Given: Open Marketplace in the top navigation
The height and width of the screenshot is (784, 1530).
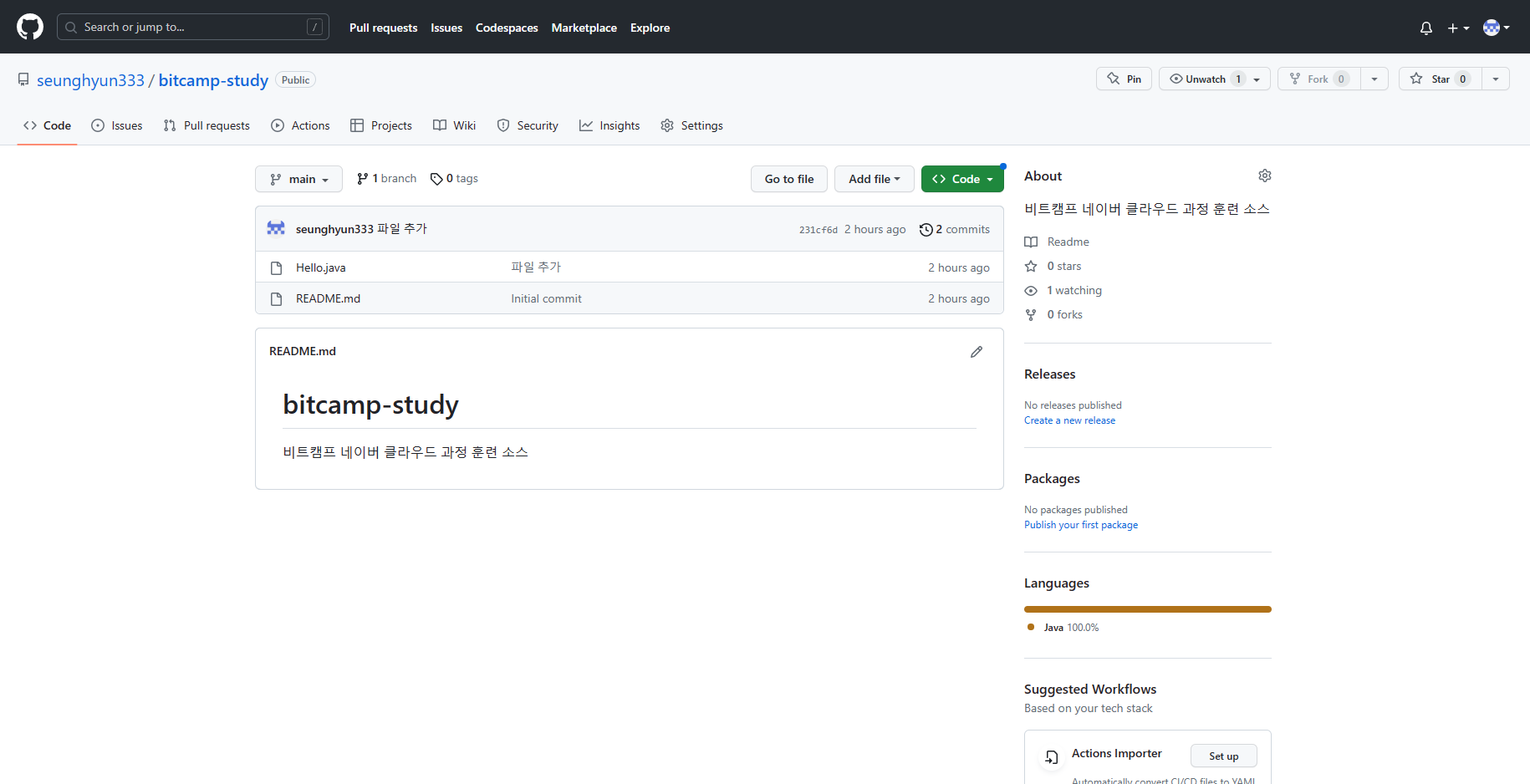Looking at the screenshot, I should tap(584, 28).
